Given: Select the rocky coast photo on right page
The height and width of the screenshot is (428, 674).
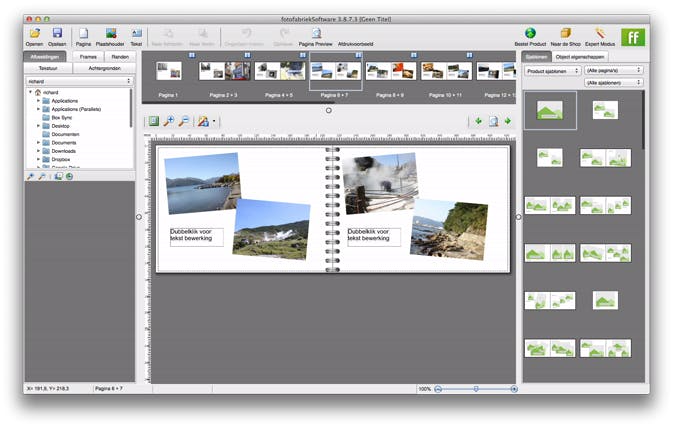Looking at the screenshot, I should tap(449, 229).
